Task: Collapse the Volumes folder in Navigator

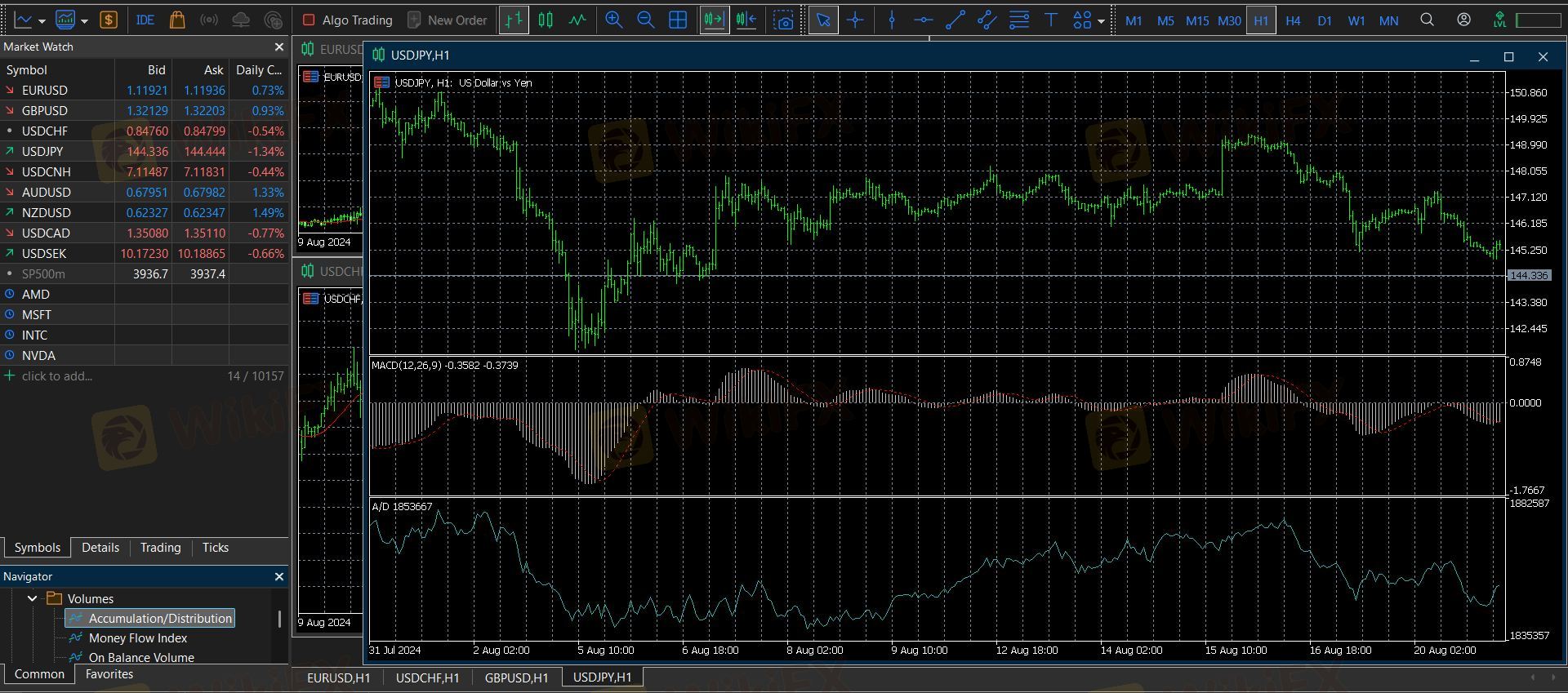Action: pos(32,598)
